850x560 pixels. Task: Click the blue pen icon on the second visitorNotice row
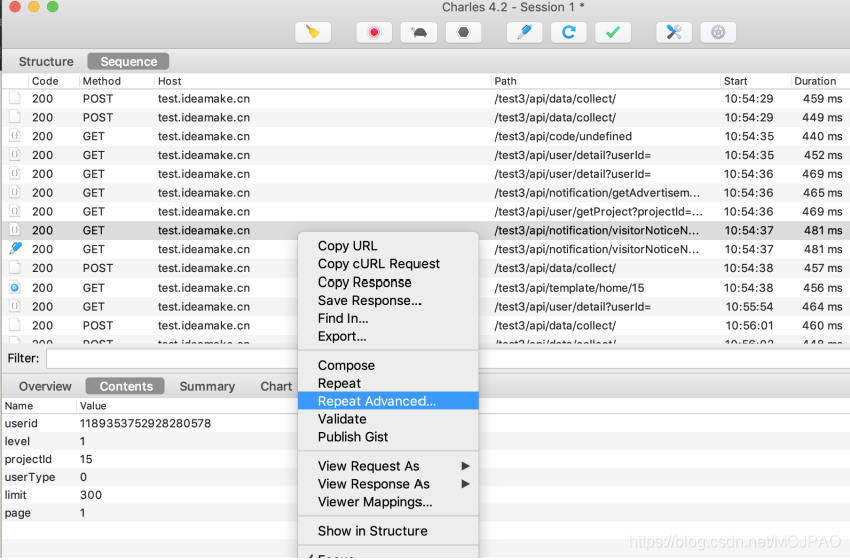[15, 249]
